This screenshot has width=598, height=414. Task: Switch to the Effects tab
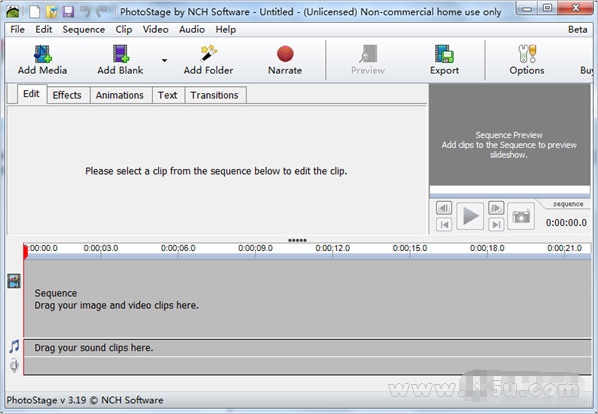click(x=67, y=95)
